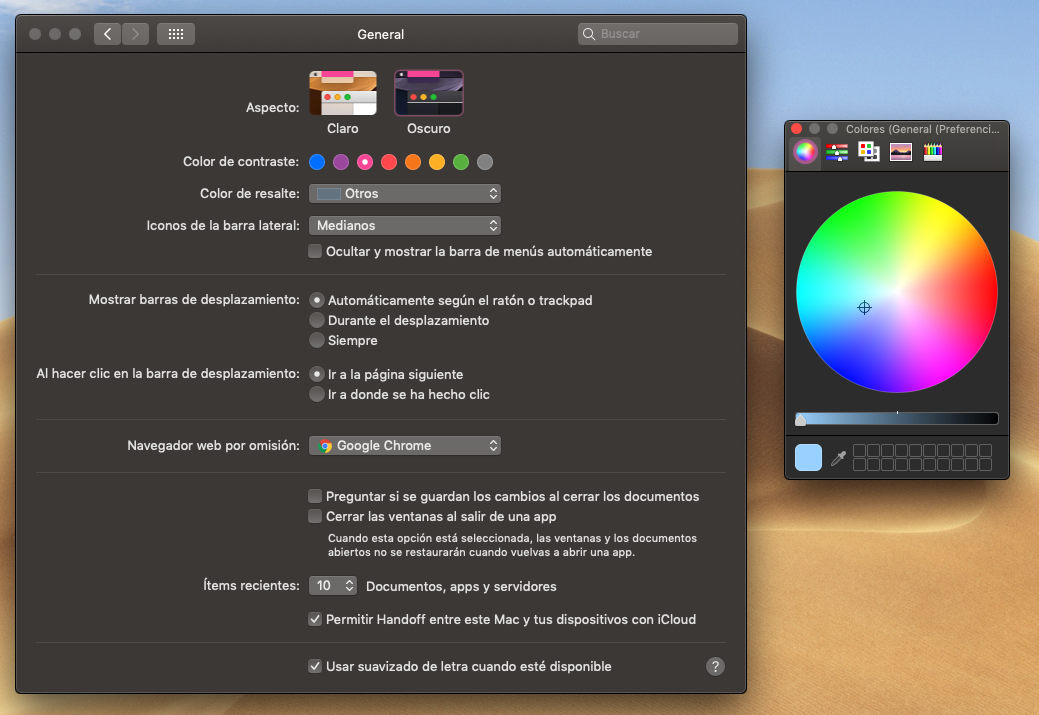The width and height of the screenshot is (1039, 715).
Task: Open sidebar icon size Medianos dropdown
Action: pos(405,225)
